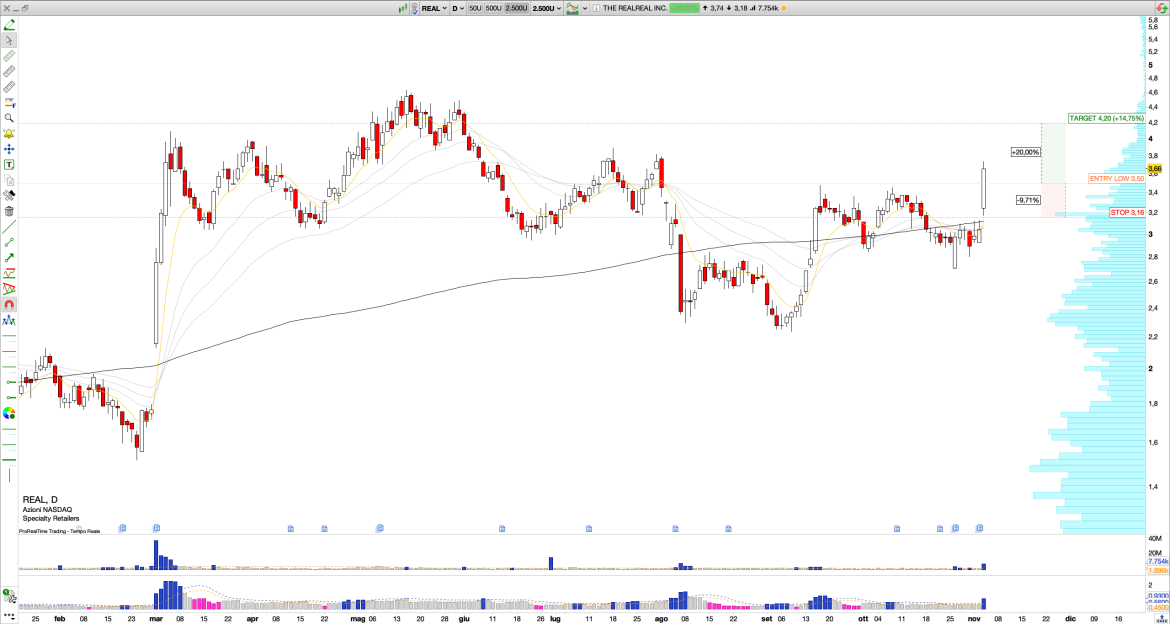Select the pointer tool in the left toolbar
This screenshot has width=1170, height=624.
click(x=8, y=38)
